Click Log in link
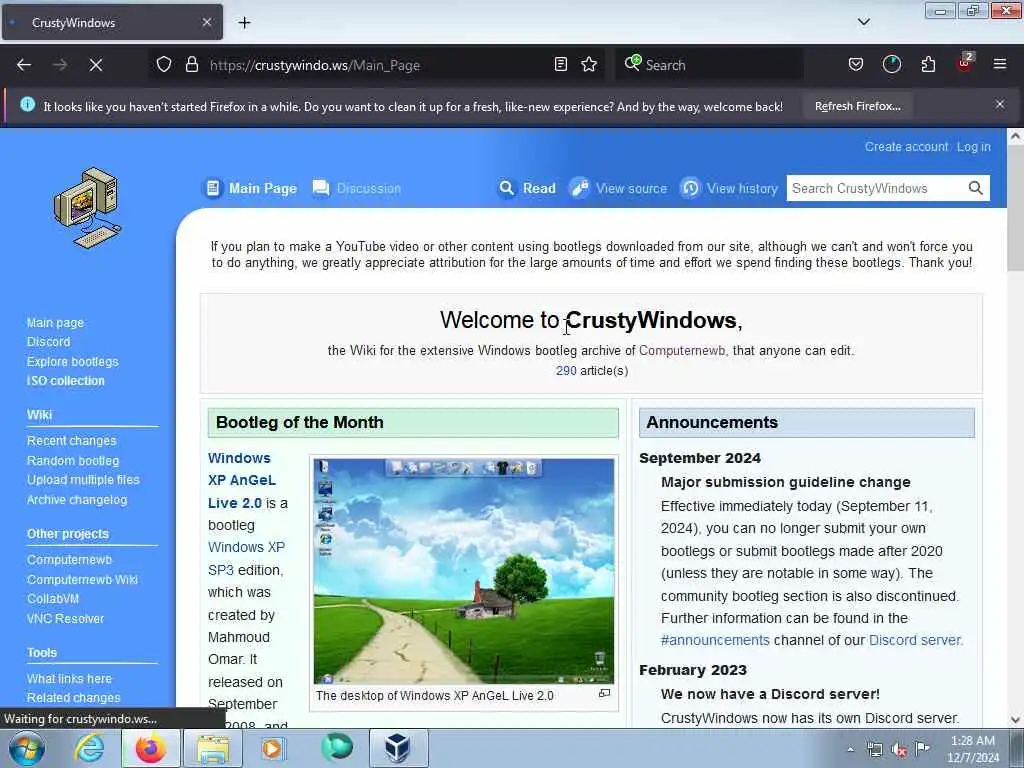 pos(974,147)
